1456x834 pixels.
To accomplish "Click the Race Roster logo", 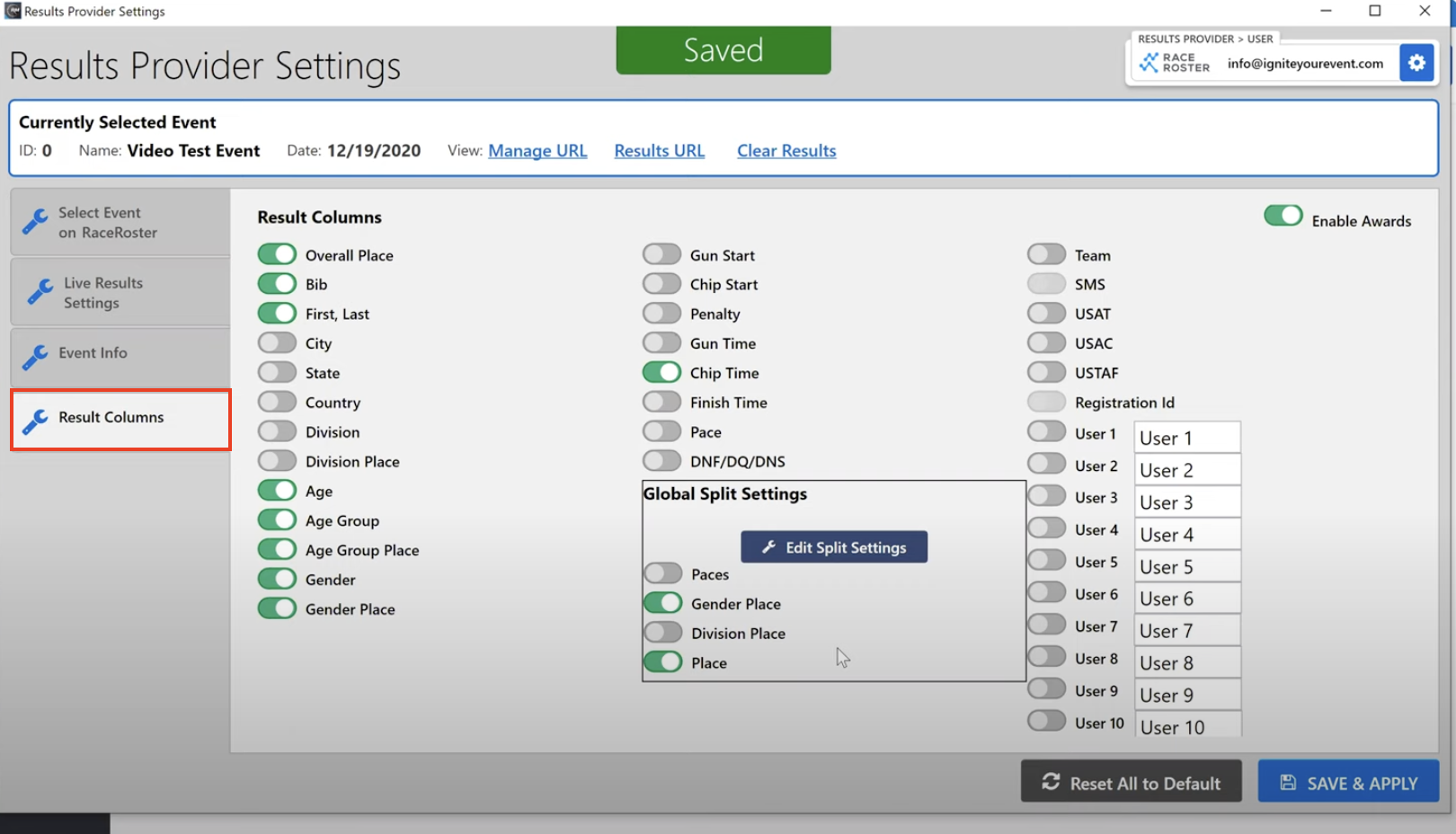I will (1175, 63).
